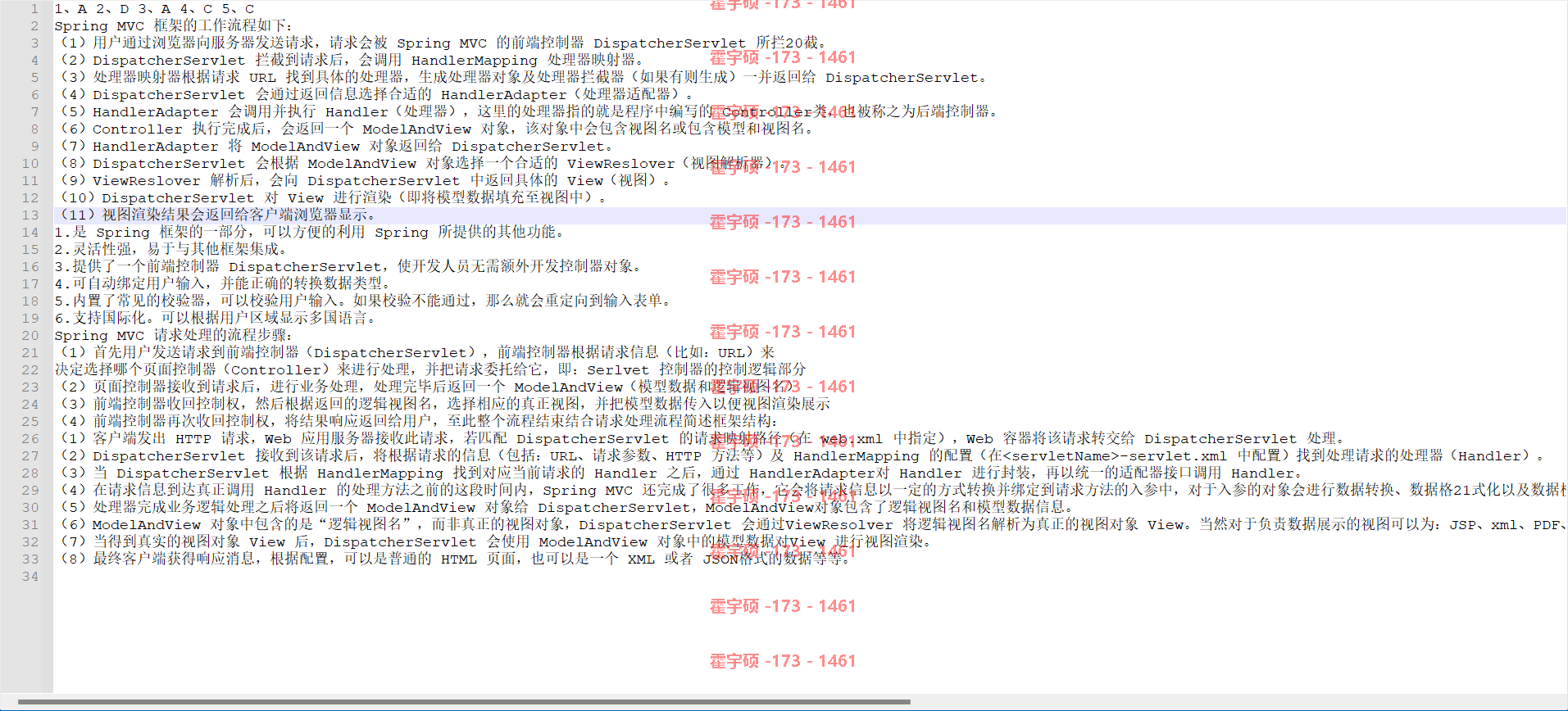1568x711 pixels.
Task: Click the line "(6)Controller 执行完成后"
Action: click(x=435, y=129)
